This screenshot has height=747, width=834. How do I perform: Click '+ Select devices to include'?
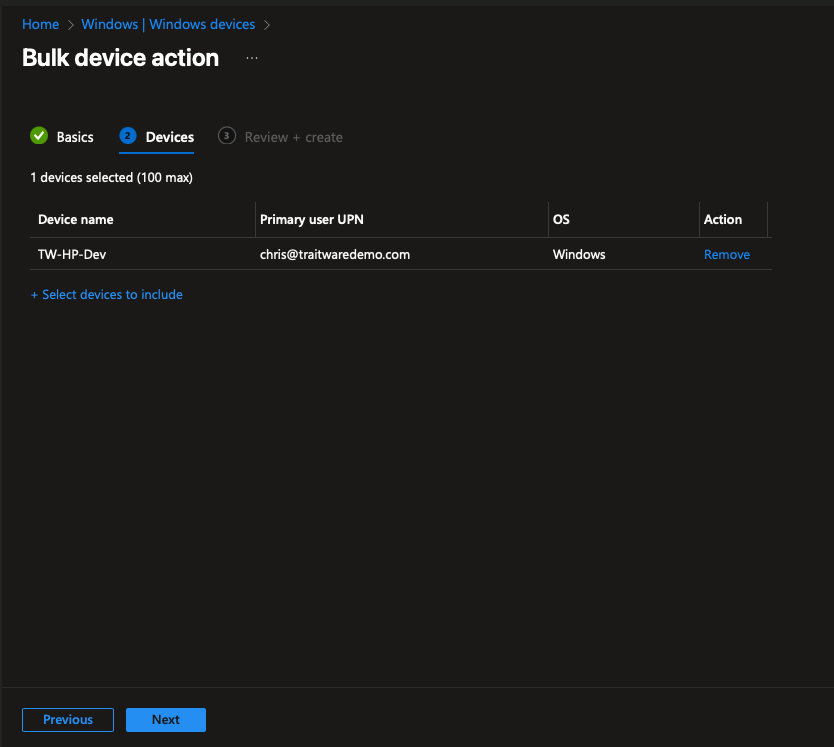pyautogui.click(x=106, y=295)
